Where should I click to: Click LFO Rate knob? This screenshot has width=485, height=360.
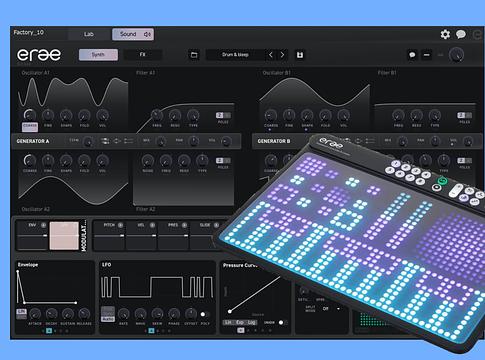point(123,314)
